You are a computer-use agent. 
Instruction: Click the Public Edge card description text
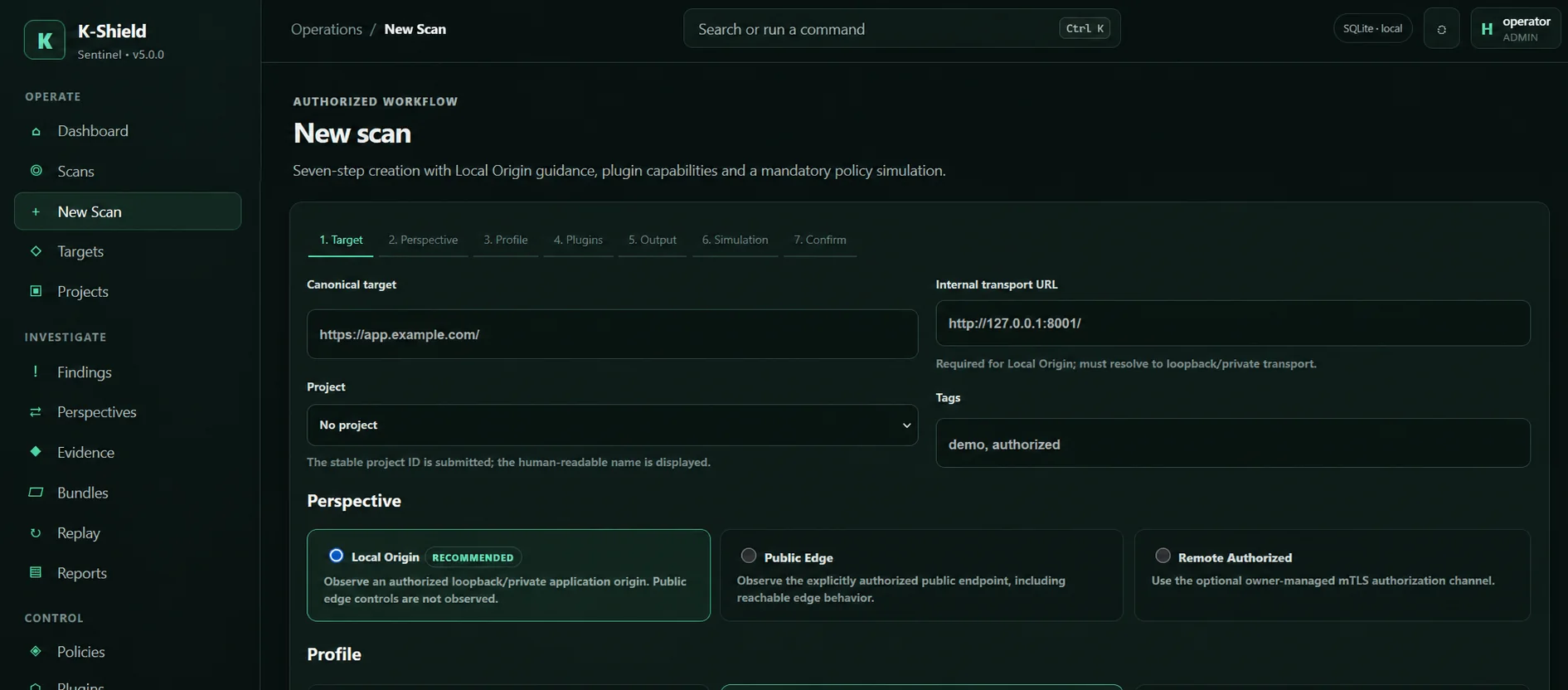tap(901, 589)
